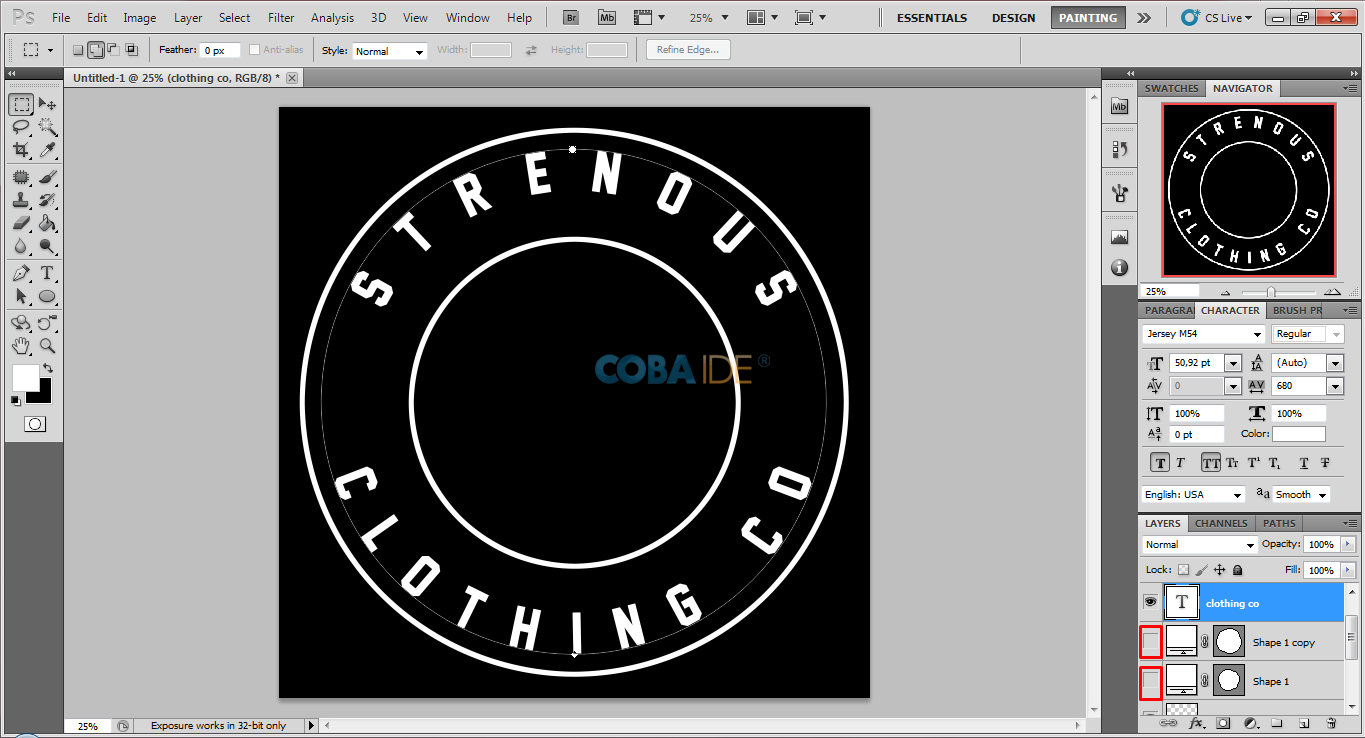
Task: Hide the 'clothing co' text layer
Action: (1150, 602)
